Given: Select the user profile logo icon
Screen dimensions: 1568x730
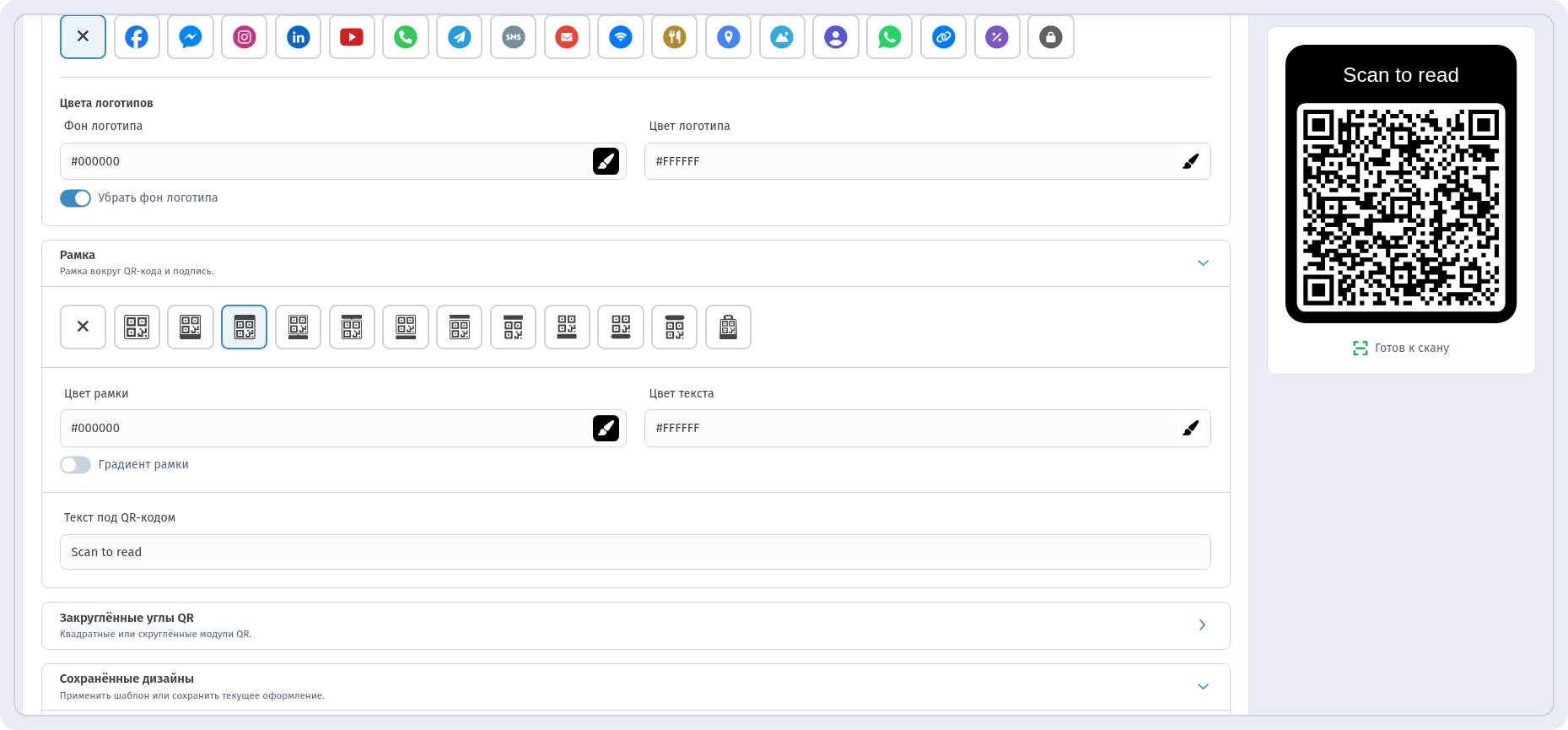Looking at the screenshot, I should coord(836,37).
